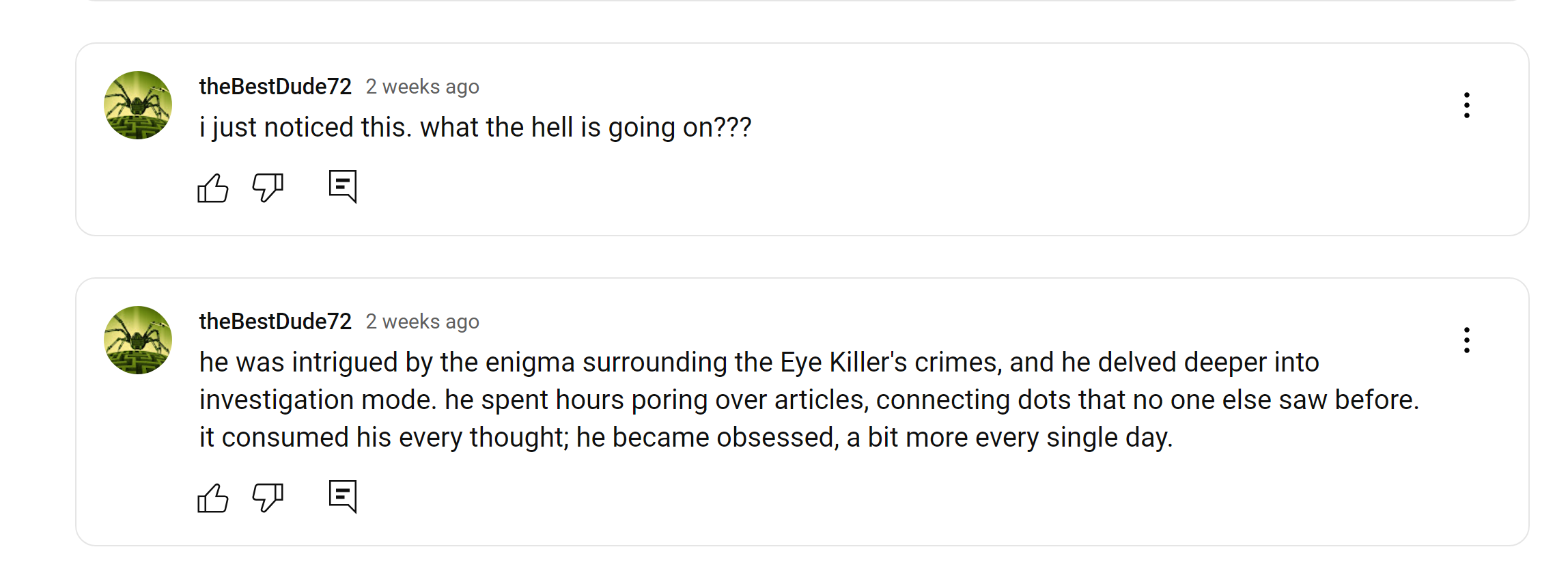Click the text "i just noticed this"
1568x573 pixels.
(x=305, y=128)
